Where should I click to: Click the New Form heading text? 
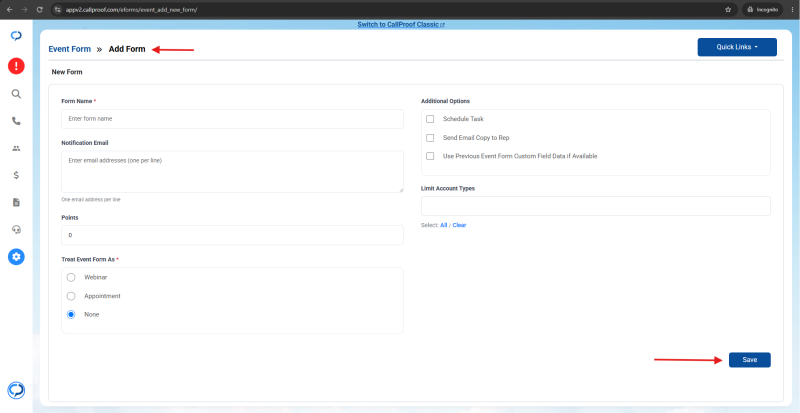coord(67,72)
